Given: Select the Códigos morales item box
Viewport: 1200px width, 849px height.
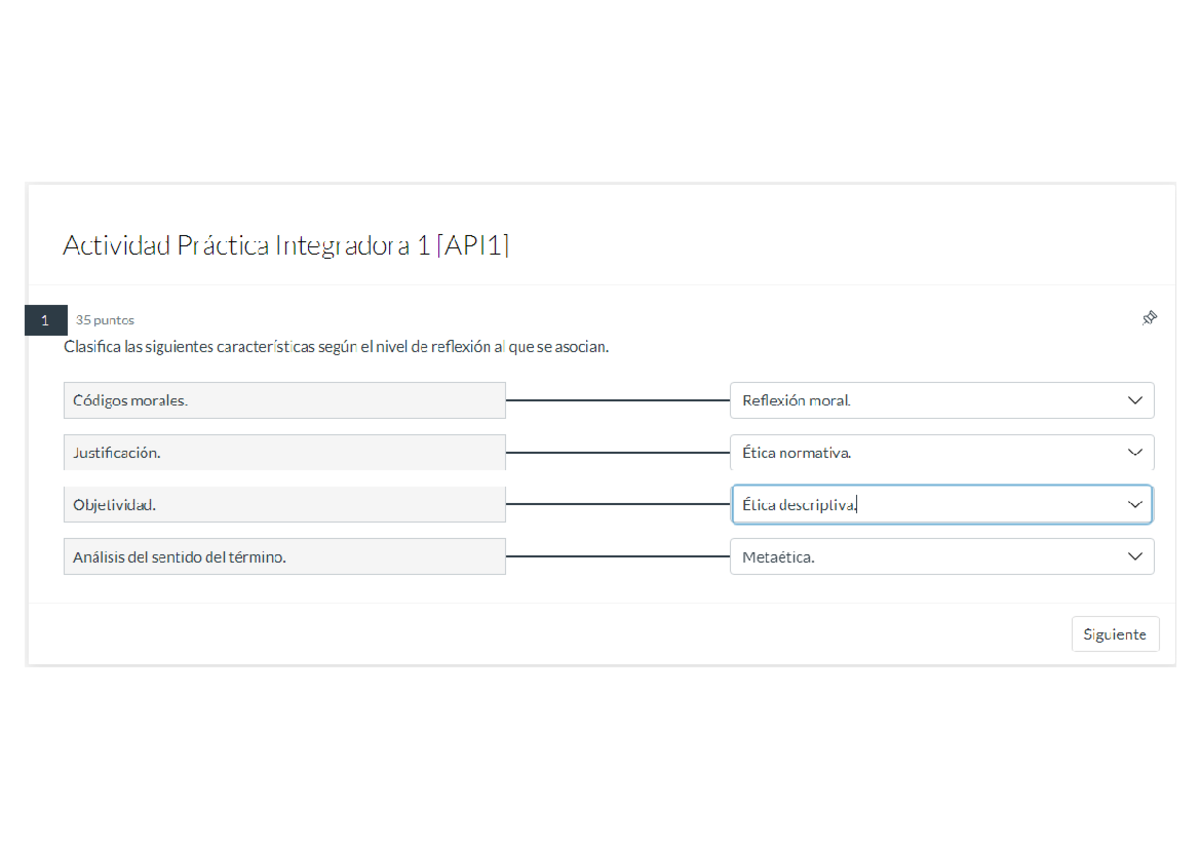Looking at the screenshot, I should click(284, 400).
